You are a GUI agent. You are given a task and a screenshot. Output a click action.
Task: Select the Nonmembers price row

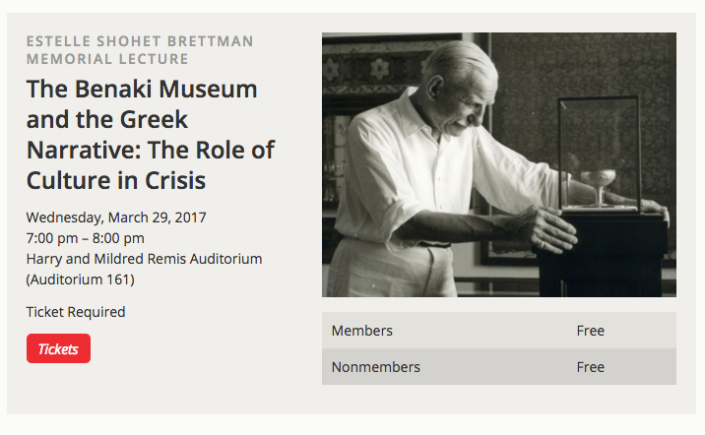coord(499,367)
